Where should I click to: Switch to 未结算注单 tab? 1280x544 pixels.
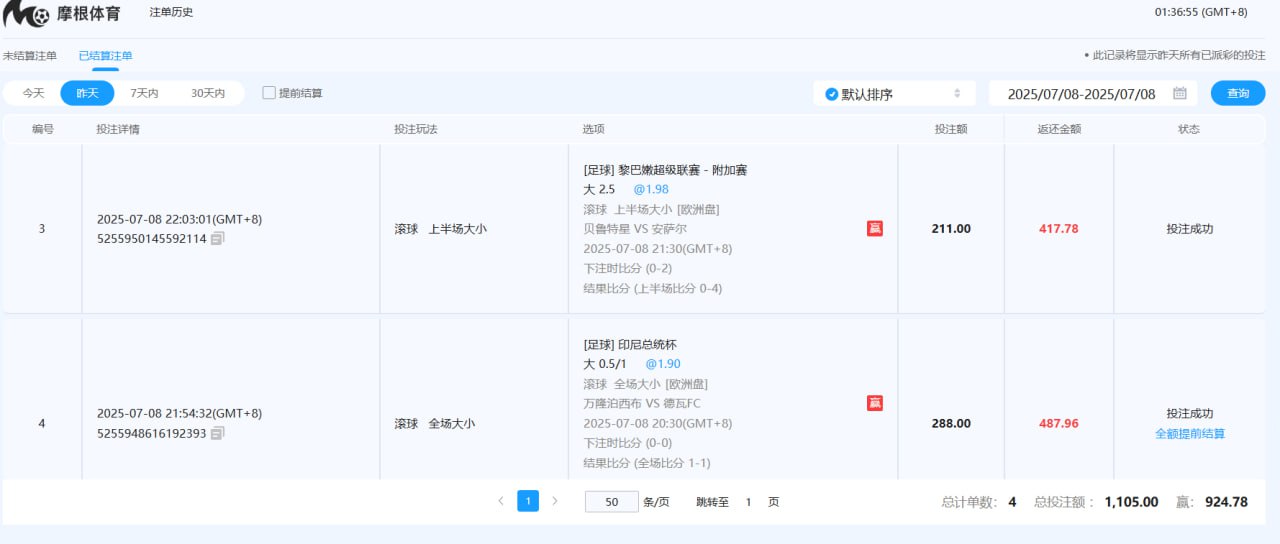tap(30, 56)
